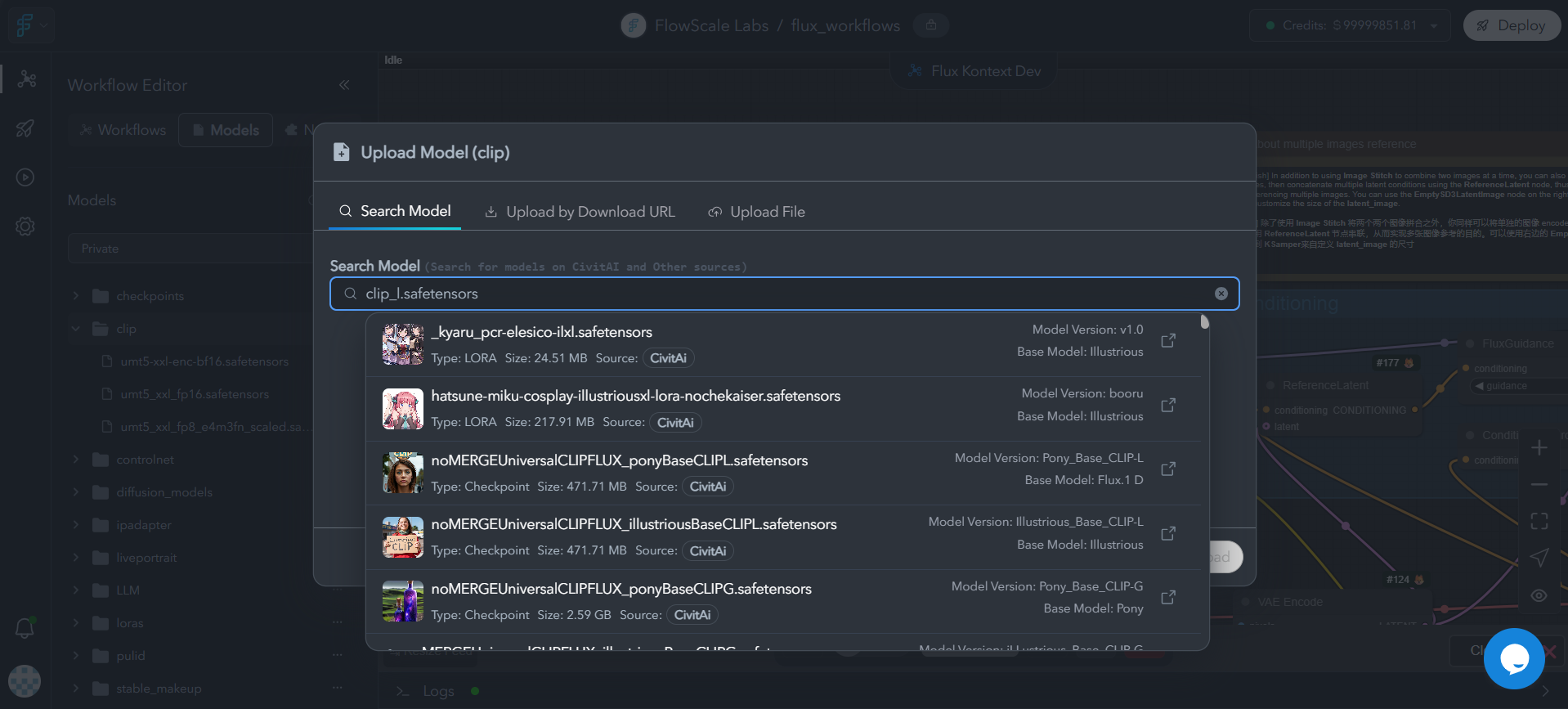This screenshot has width=1568, height=709.
Task: Open the Workflows tab
Action: click(x=123, y=130)
